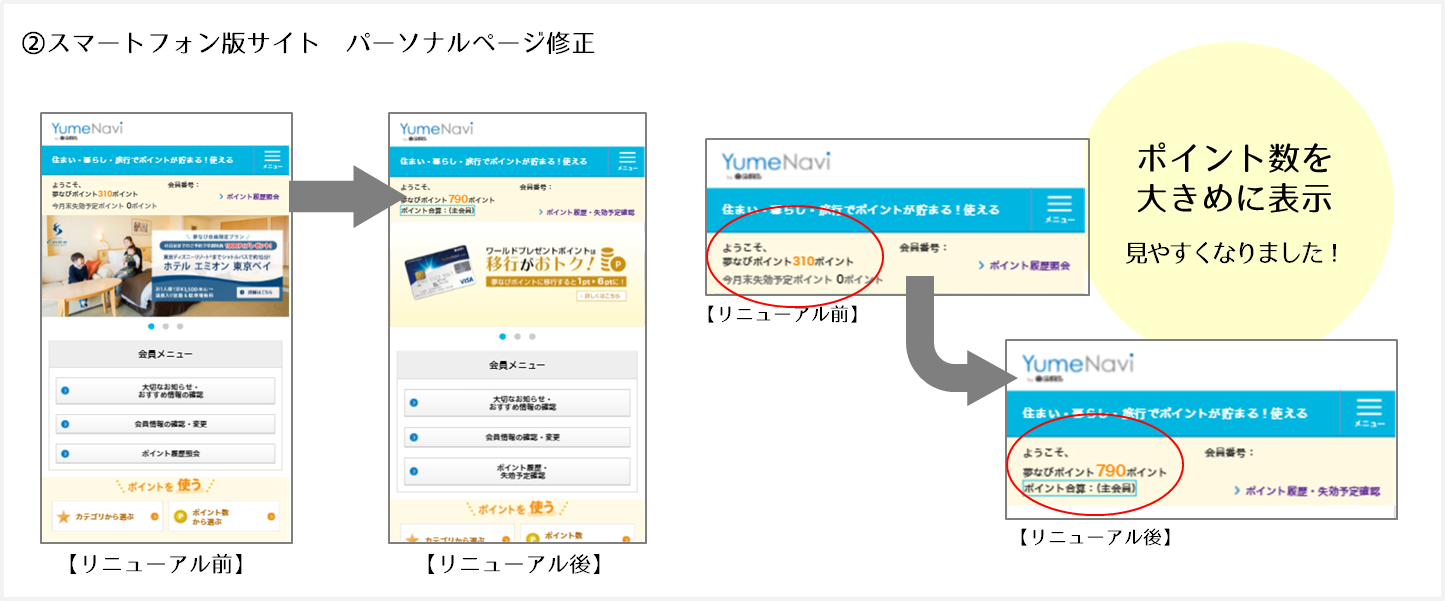Select the second carousel dot on リニューアル後 screen
This screenshot has height=601, width=1445.
tap(517, 336)
